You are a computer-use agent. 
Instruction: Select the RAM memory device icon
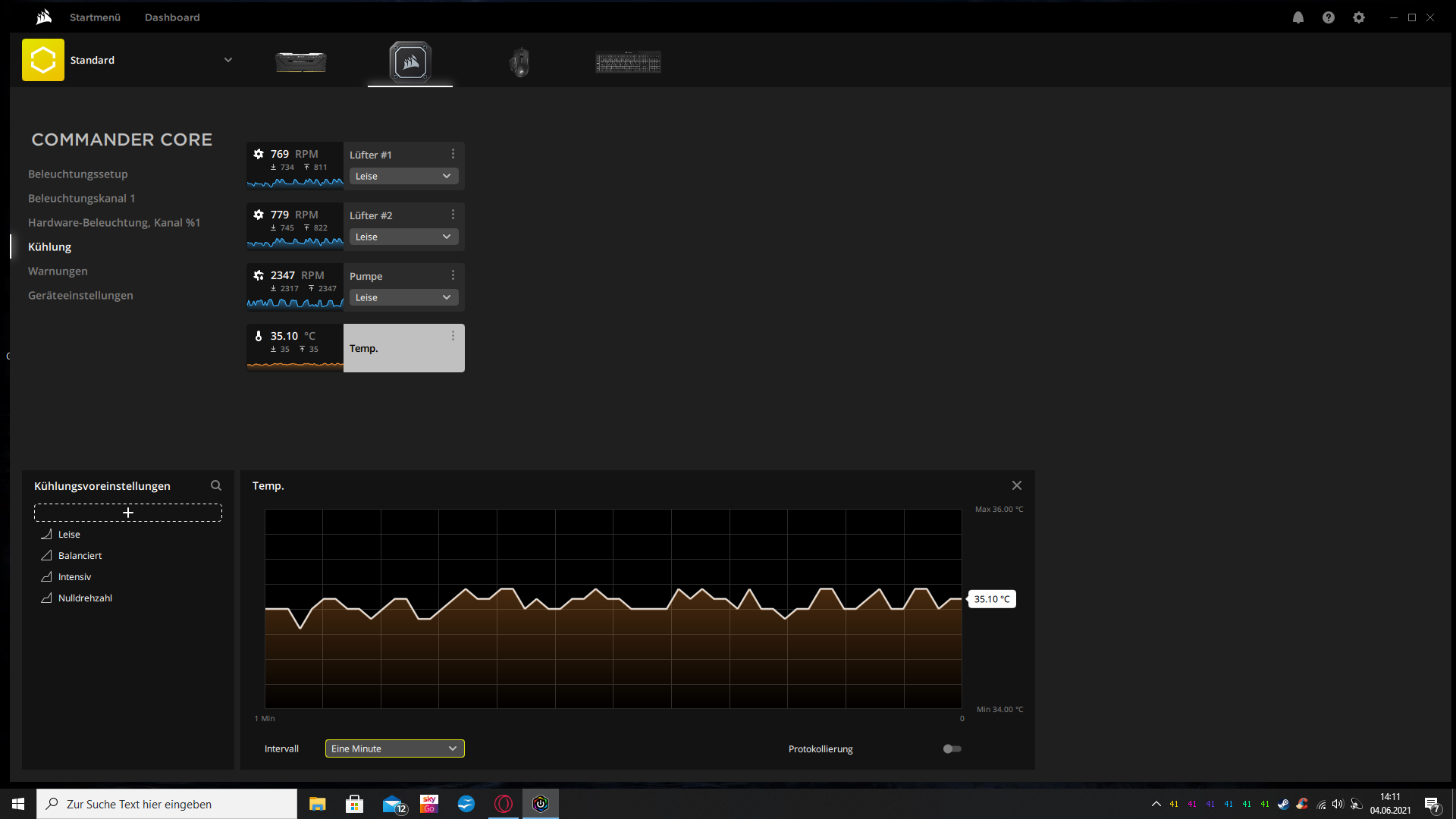[x=300, y=62]
